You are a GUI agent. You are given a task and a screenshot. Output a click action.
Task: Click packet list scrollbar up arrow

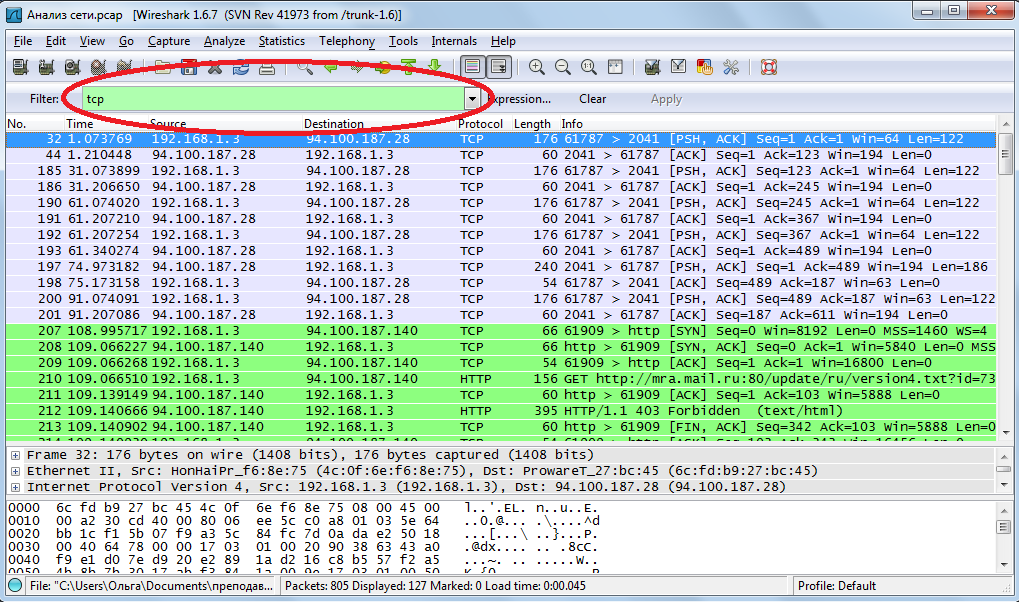(x=1005, y=124)
